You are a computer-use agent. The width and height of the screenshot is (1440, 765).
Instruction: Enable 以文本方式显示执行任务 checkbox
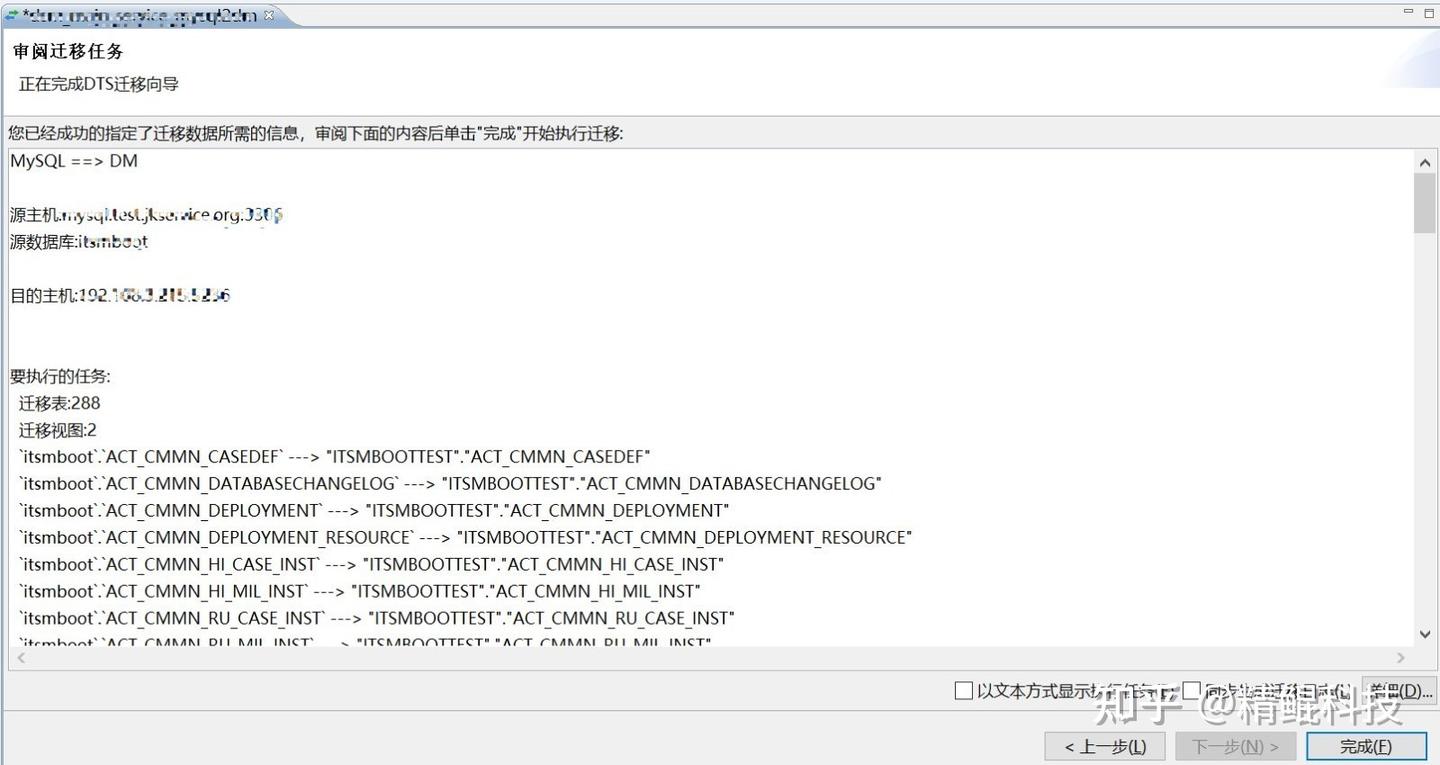coord(964,690)
